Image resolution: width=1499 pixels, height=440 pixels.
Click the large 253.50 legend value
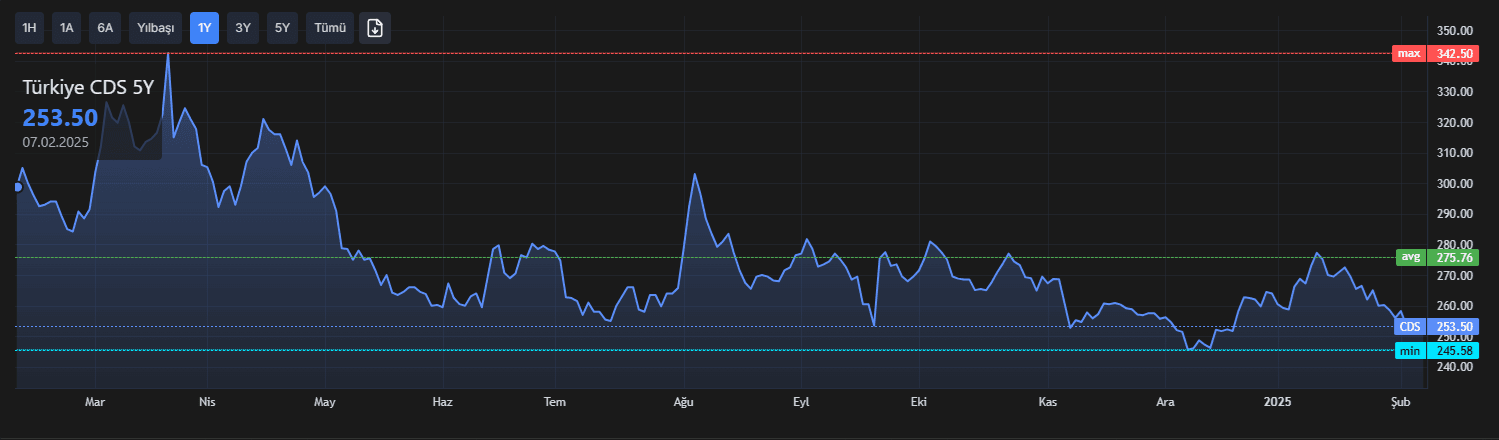[x=60, y=117]
